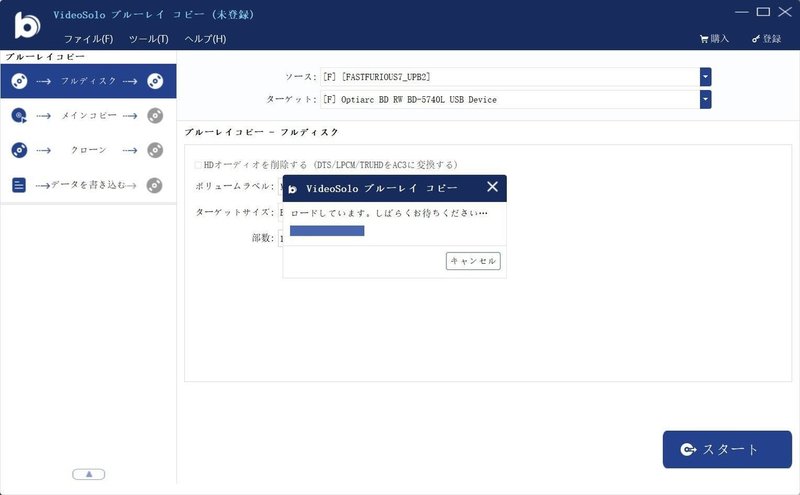Expand the ソース dropdown arrow

pyautogui.click(x=705, y=77)
